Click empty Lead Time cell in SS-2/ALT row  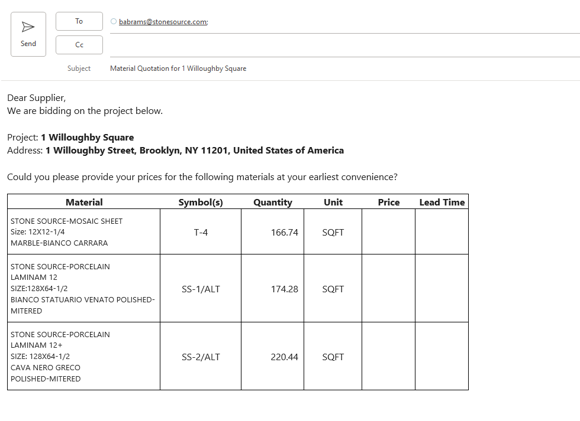pyautogui.click(x=442, y=357)
